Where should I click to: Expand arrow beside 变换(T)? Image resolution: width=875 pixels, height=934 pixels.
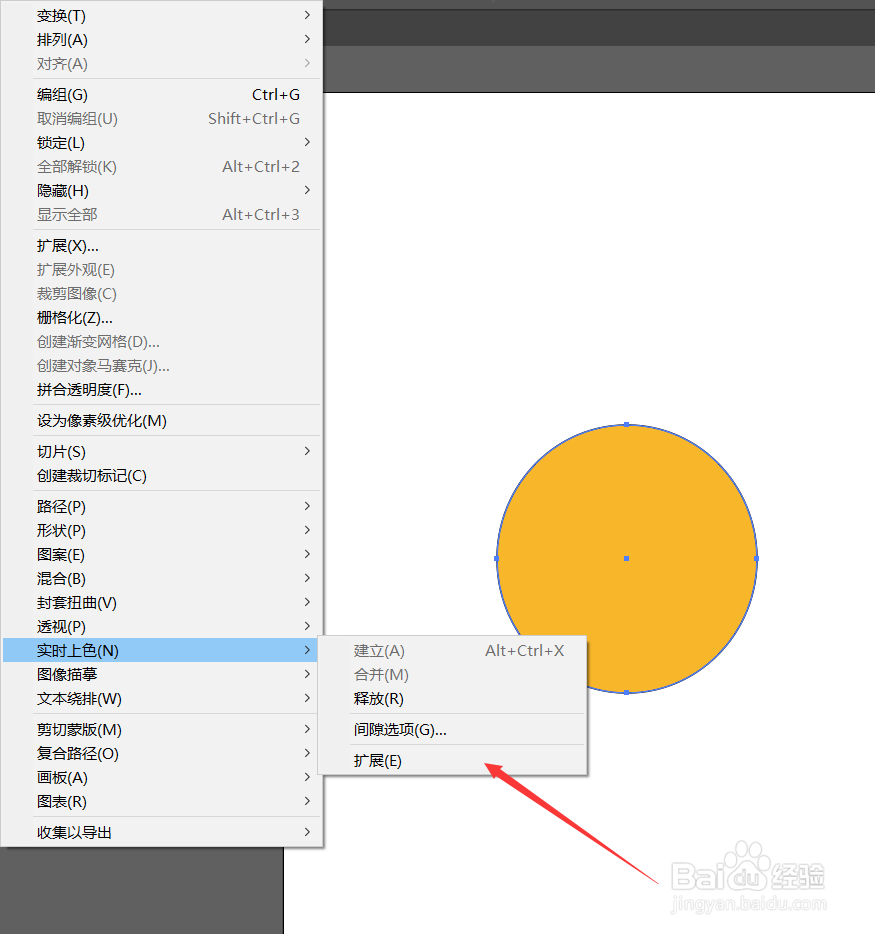pyautogui.click(x=307, y=15)
